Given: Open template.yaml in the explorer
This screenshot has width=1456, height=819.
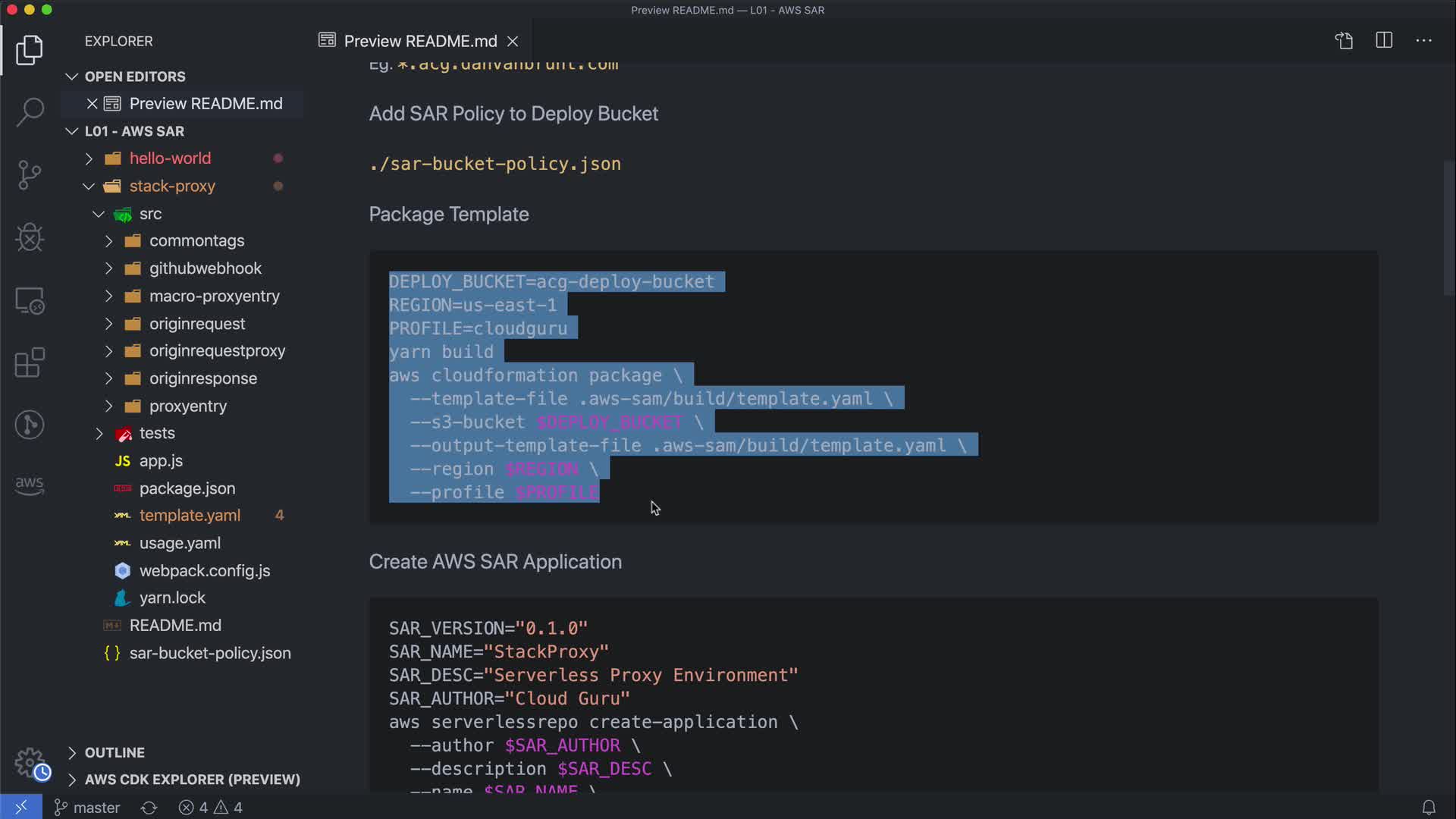Looking at the screenshot, I should click(190, 516).
